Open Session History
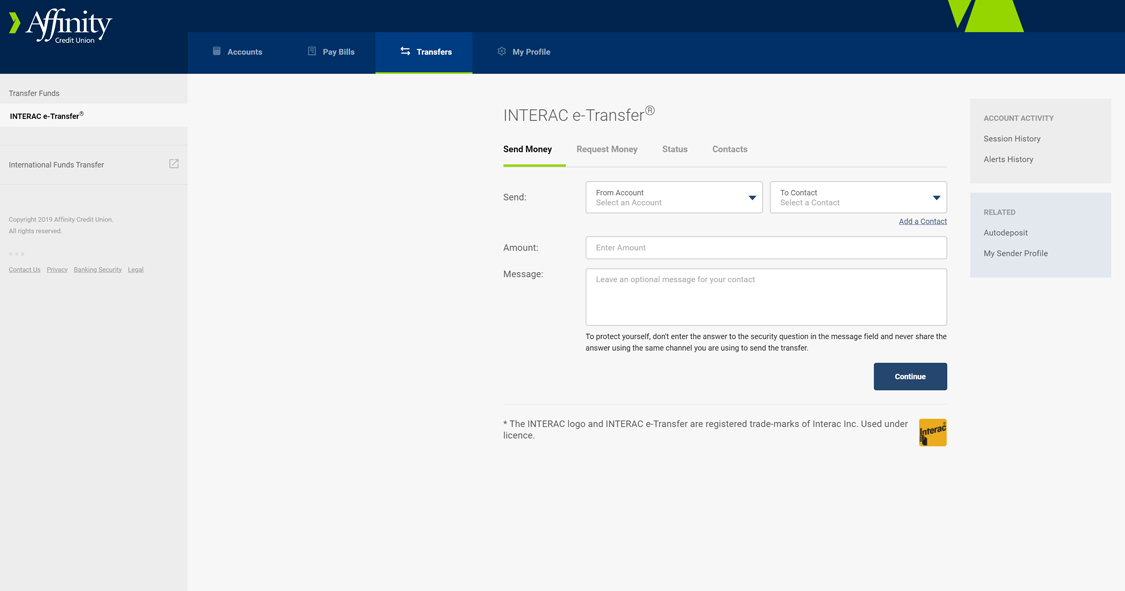Image resolution: width=1125 pixels, height=591 pixels. pyautogui.click(x=1012, y=138)
